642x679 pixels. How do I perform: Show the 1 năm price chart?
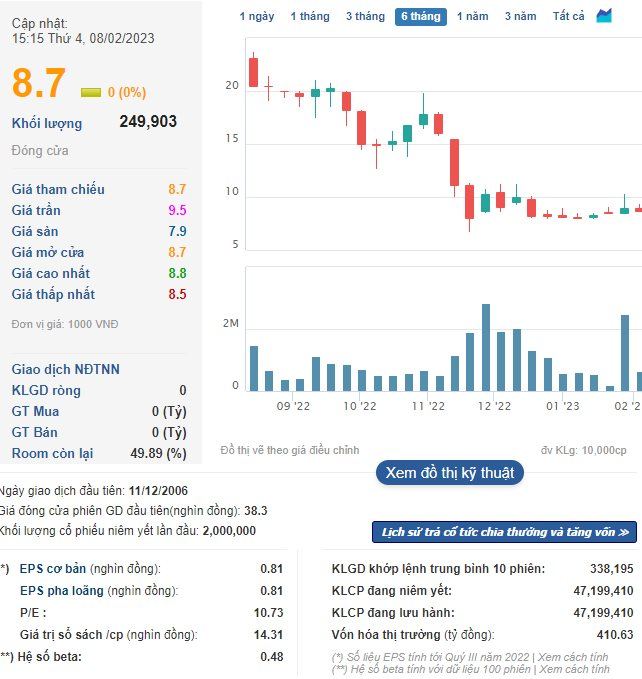[x=473, y=17]
